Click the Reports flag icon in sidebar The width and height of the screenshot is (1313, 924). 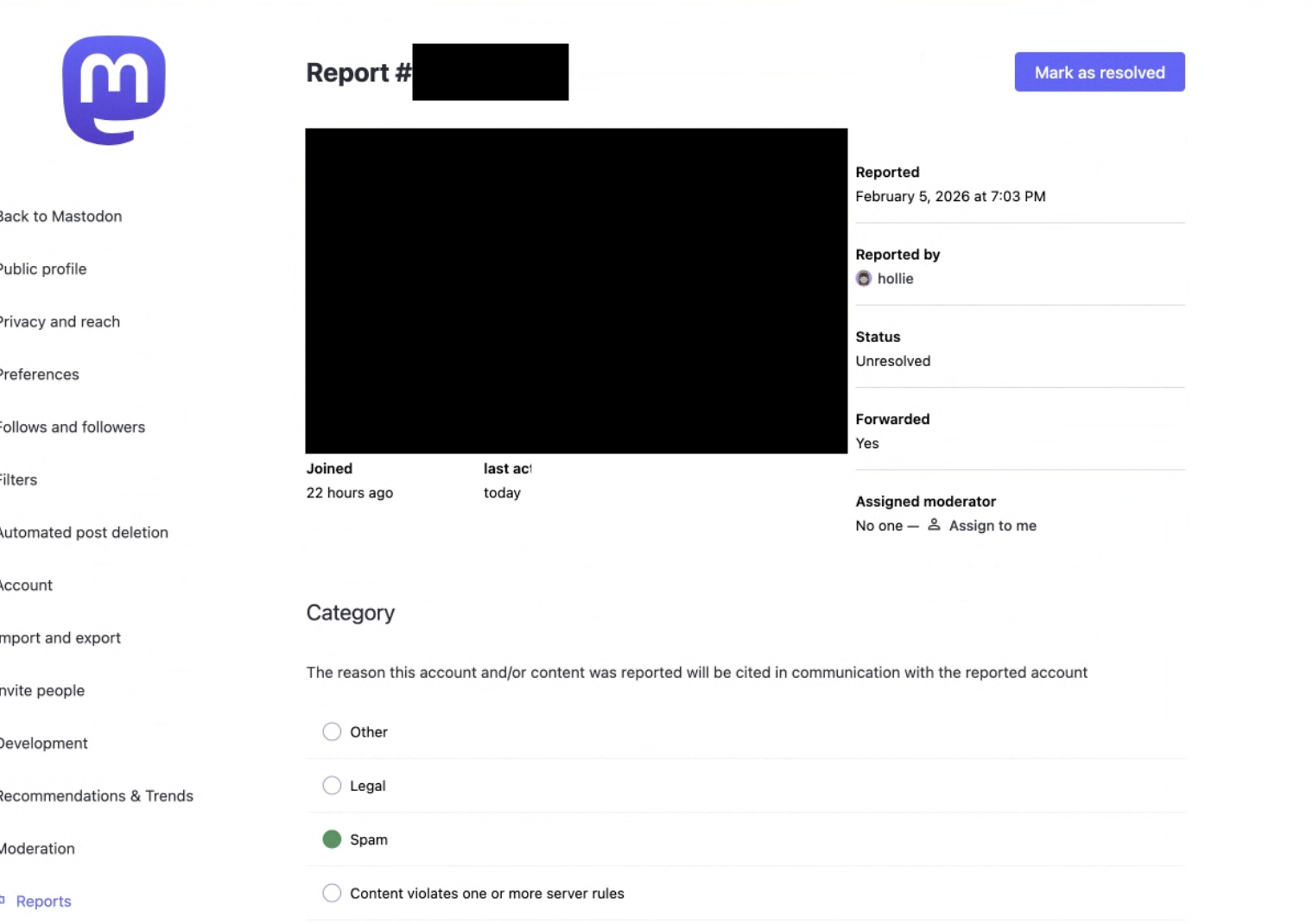click(x=3, y=901)
